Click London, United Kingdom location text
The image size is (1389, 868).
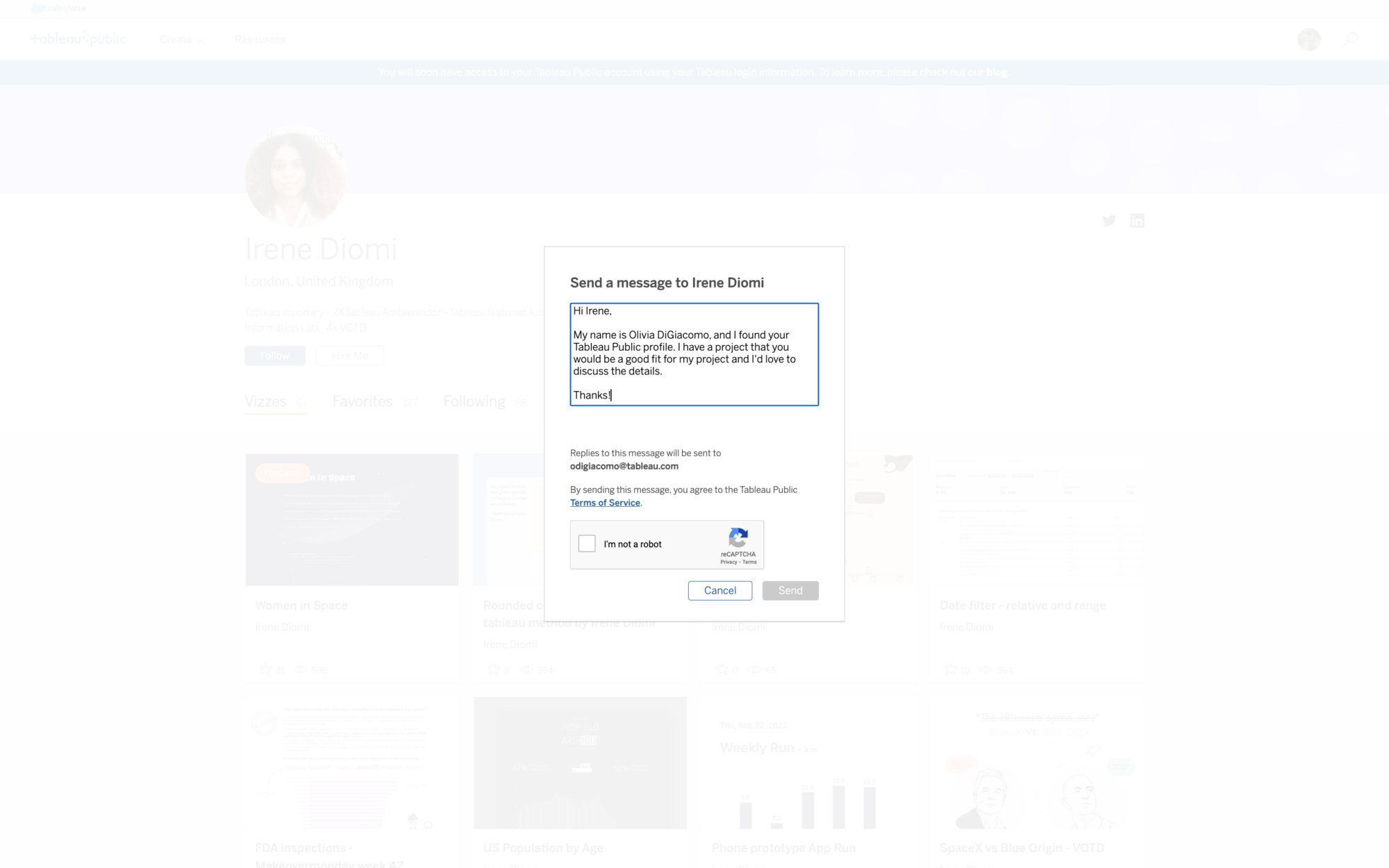click(319, 281)
